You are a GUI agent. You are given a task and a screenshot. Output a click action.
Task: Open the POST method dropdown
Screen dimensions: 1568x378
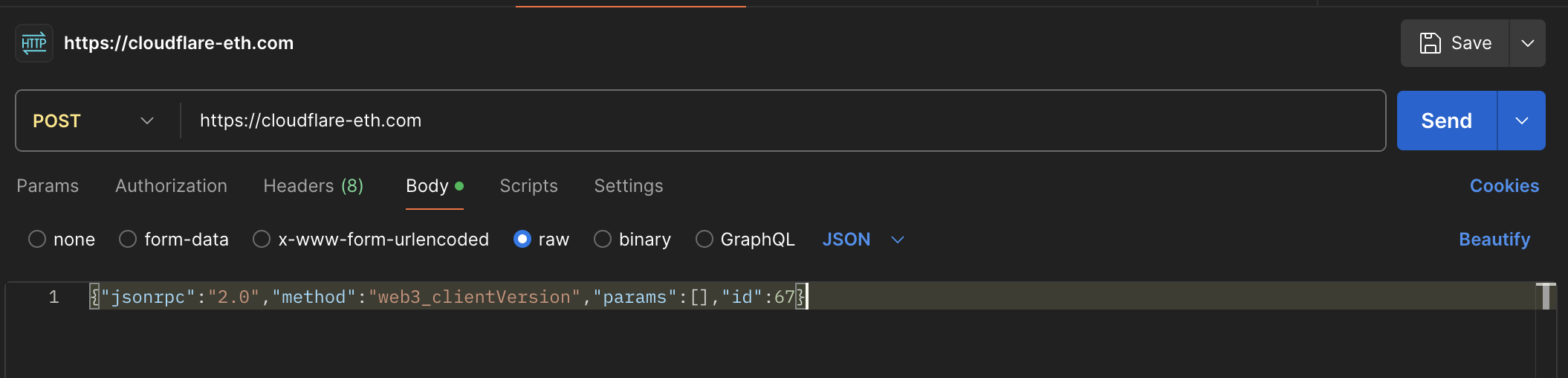[x=94, y=121]
